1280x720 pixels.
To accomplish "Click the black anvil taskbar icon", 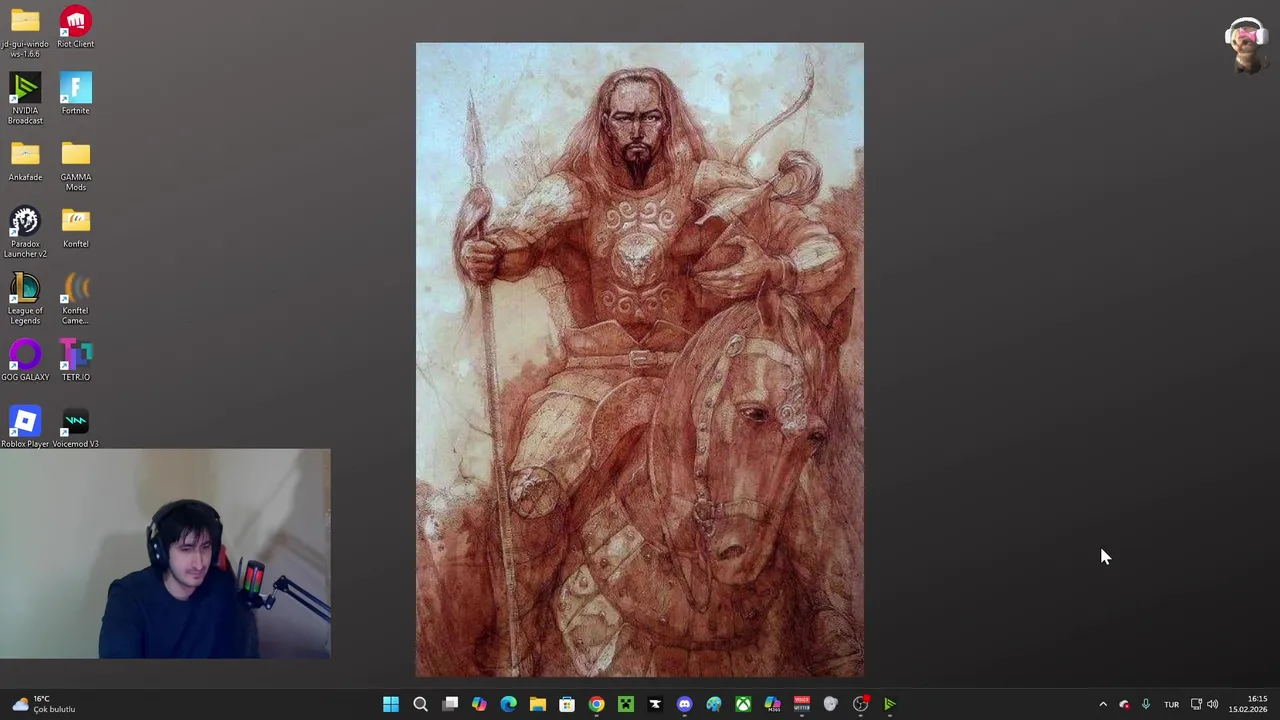I will point(655,704).
